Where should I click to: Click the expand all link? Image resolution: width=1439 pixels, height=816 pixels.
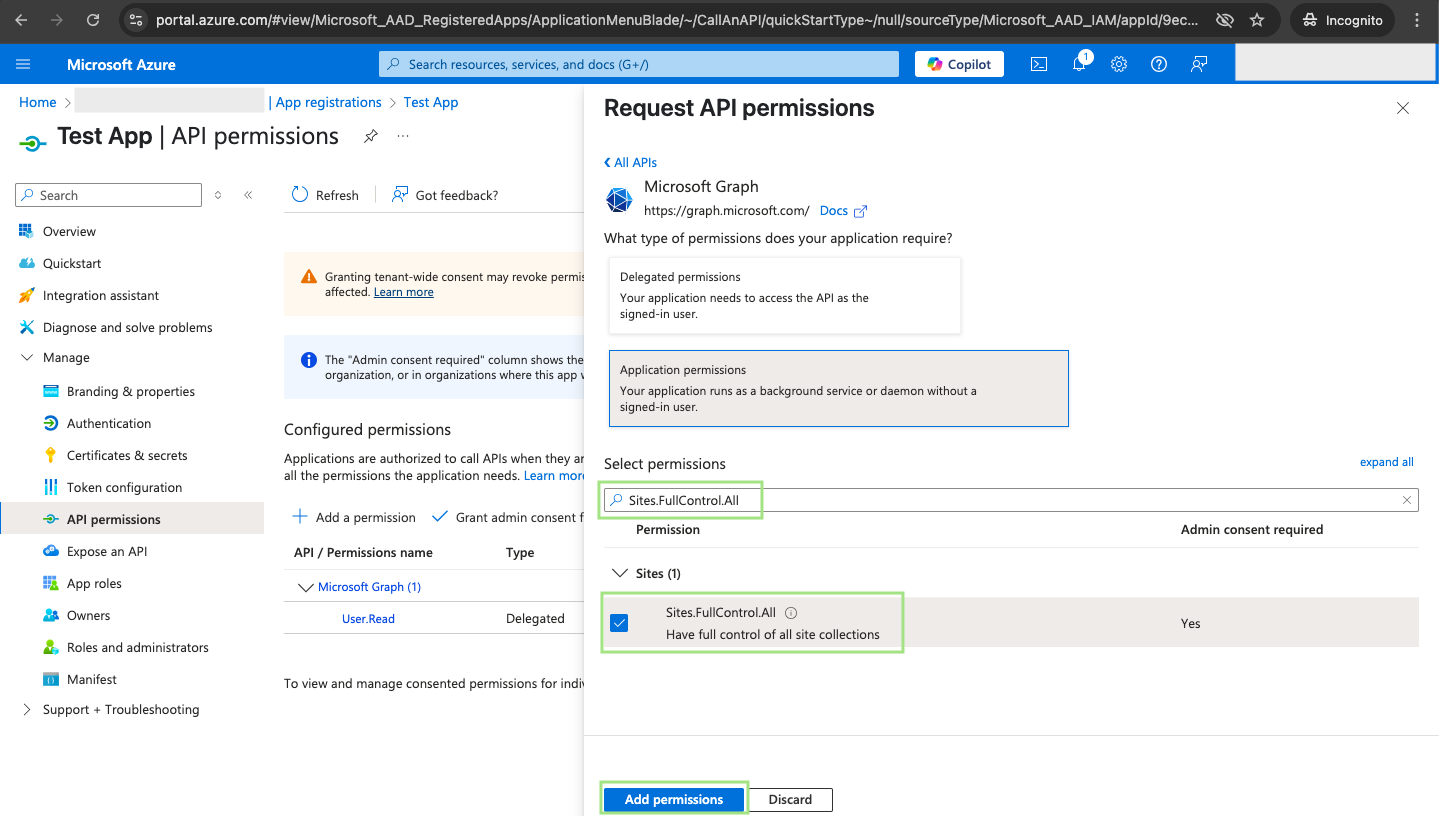[x=1386, y=462]
